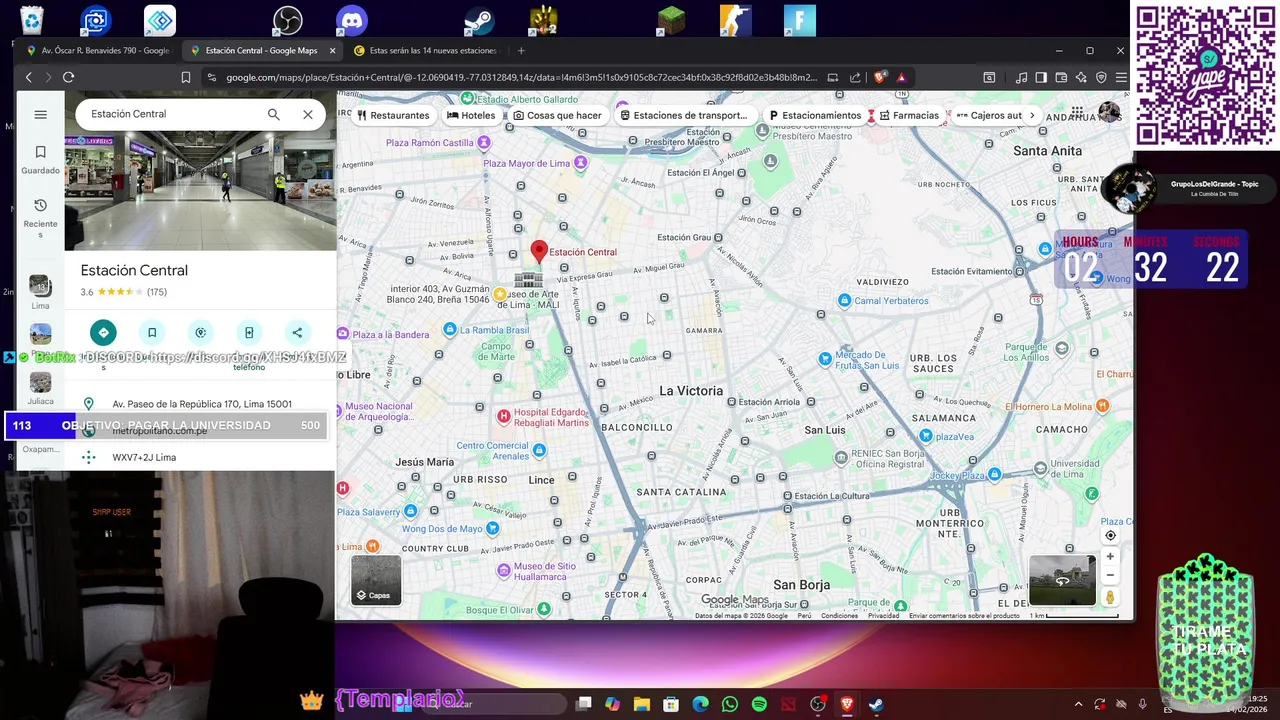Open the Google apps grid
The height and width of the screenshot is (720, 1280).
[1077, 113]
